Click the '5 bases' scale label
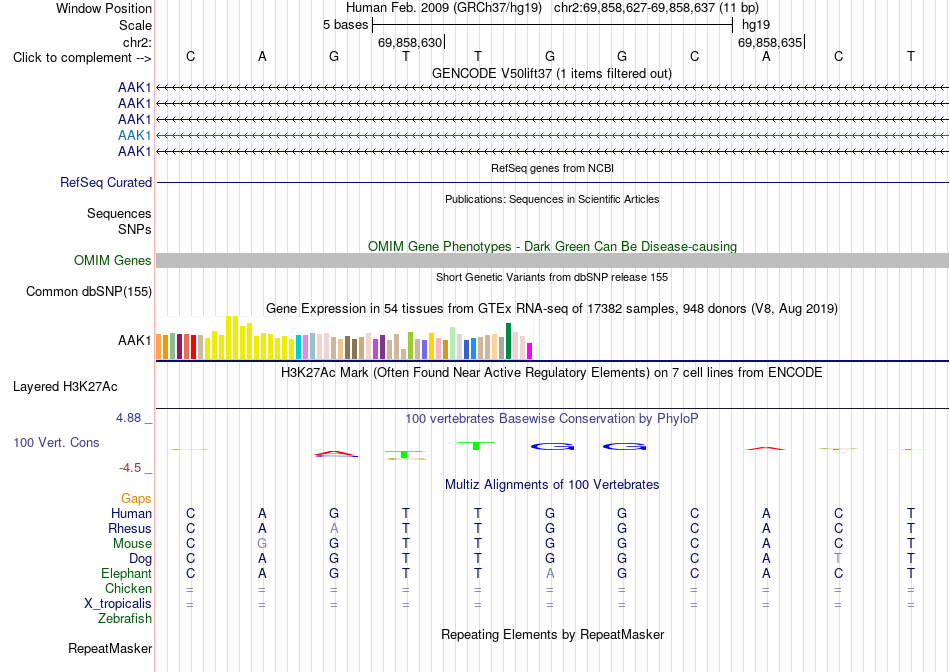This screenshot has height=672, width=950. pyautogui.click(x=345, y=25)
